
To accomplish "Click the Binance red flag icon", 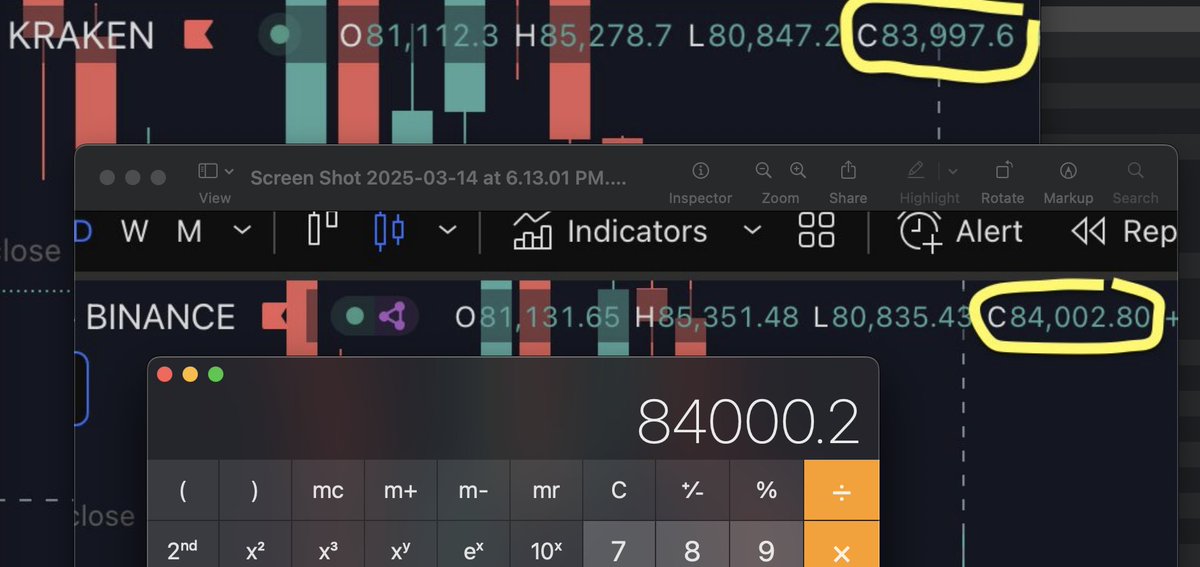I will tap(274, 318).
